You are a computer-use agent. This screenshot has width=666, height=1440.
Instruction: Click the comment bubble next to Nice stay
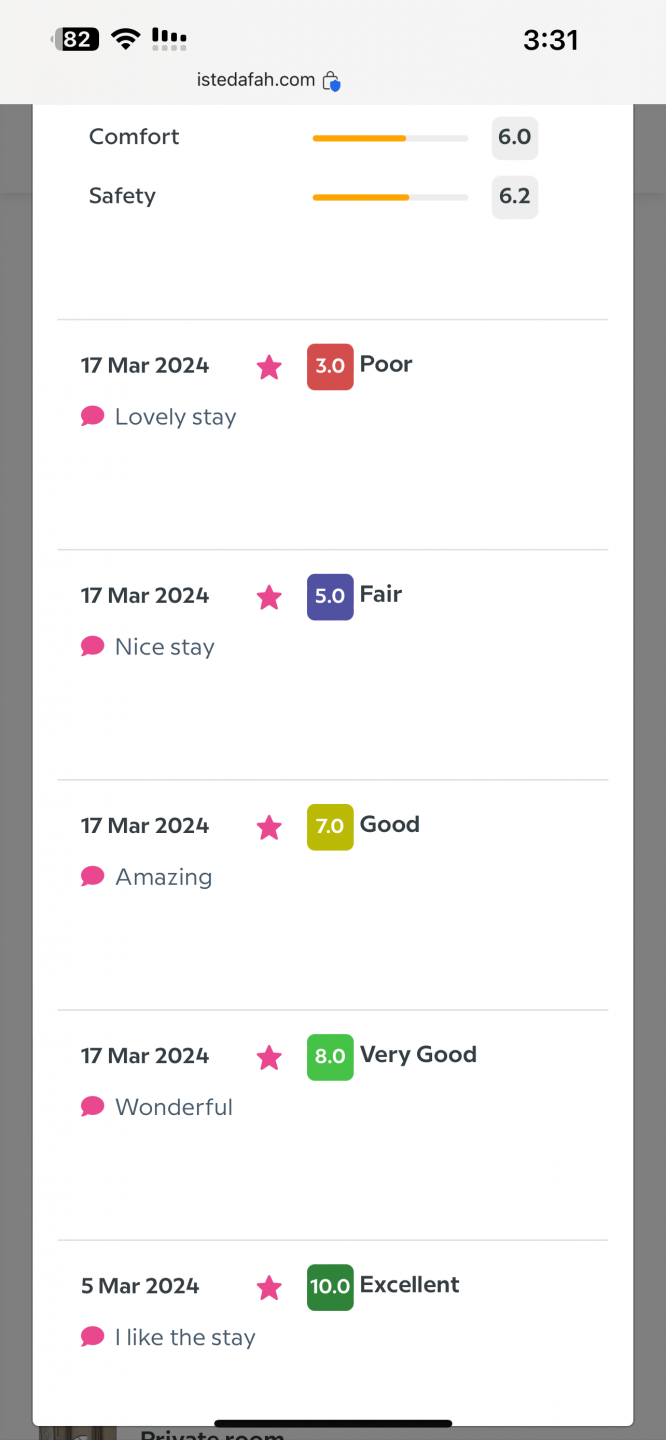(x=93, y=646)
